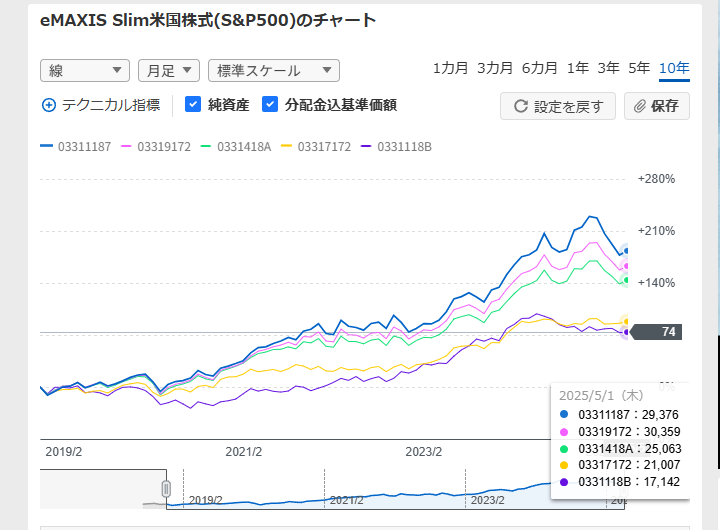Click the eMAXIS Slim米国株式(S&P500)のチャート heading
Image resolution: width=720 pixels, height=530 pixels.
click(208, 20)
